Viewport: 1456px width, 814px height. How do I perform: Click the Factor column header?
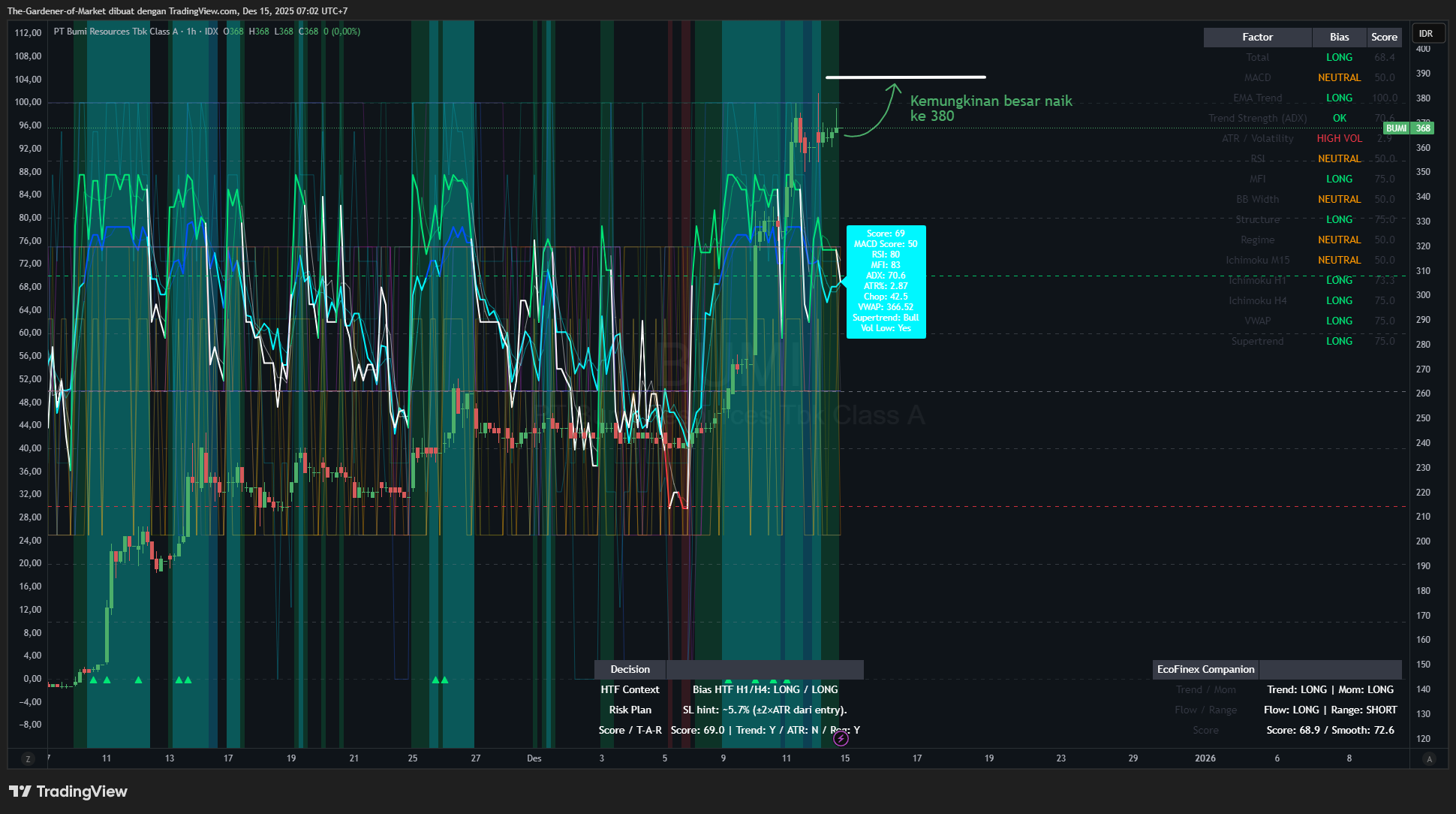tap(1257, 37)
